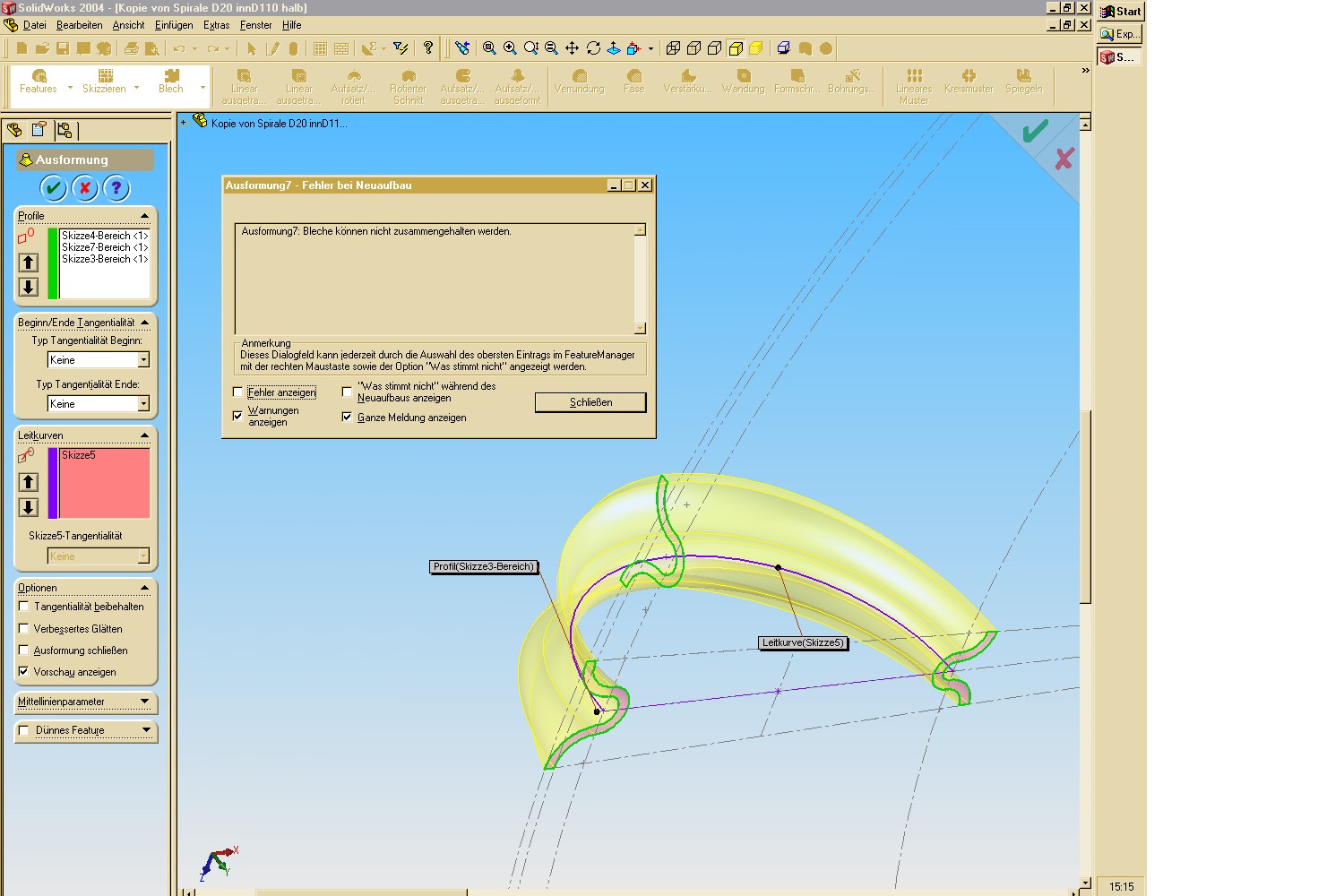Viewport: 1344px width, 896px height.
Task: Expand the Mittellinienparameter section
Action: point(144,702)
